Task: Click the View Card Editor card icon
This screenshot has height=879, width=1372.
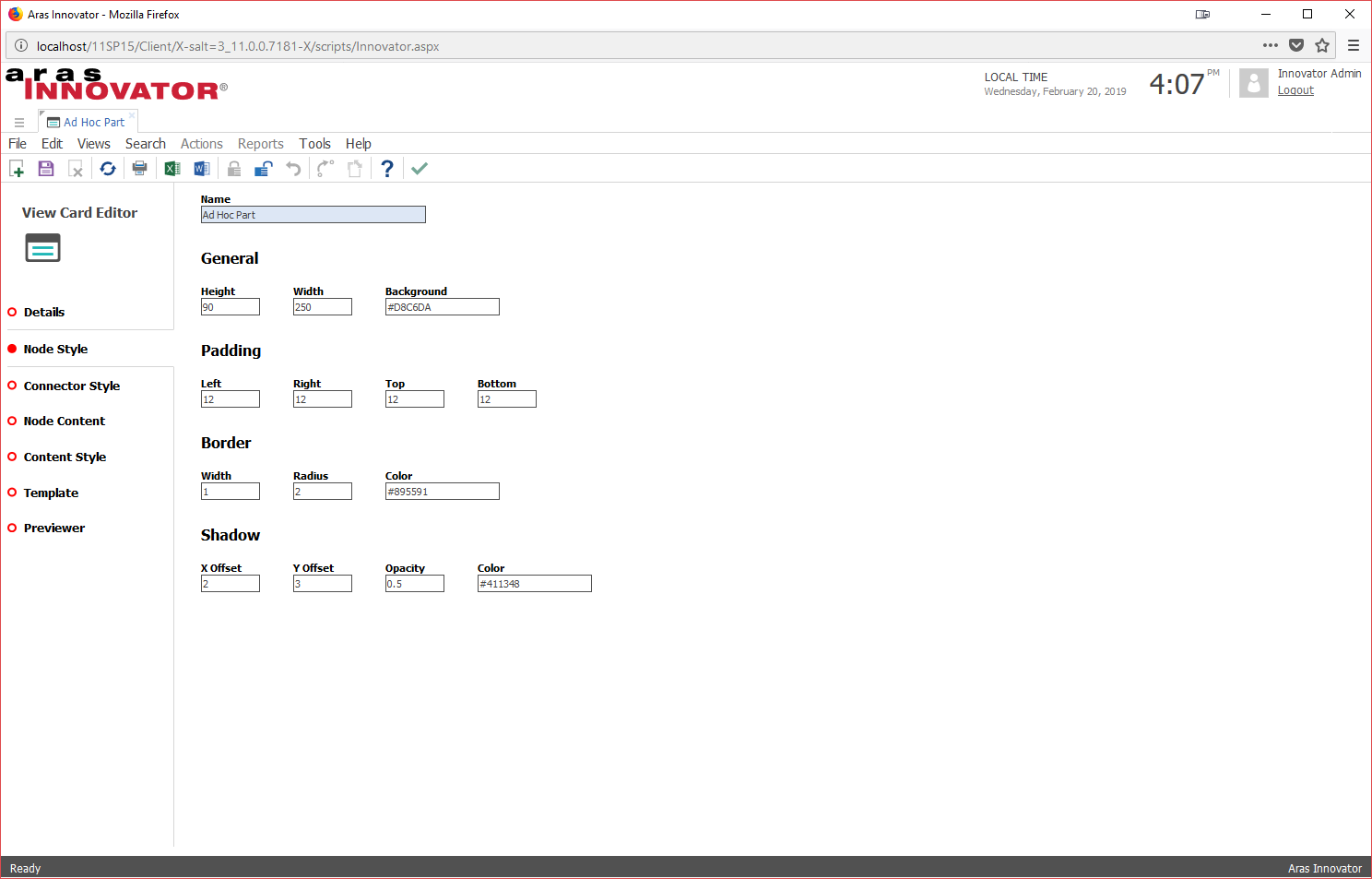Action: (42, 248)
